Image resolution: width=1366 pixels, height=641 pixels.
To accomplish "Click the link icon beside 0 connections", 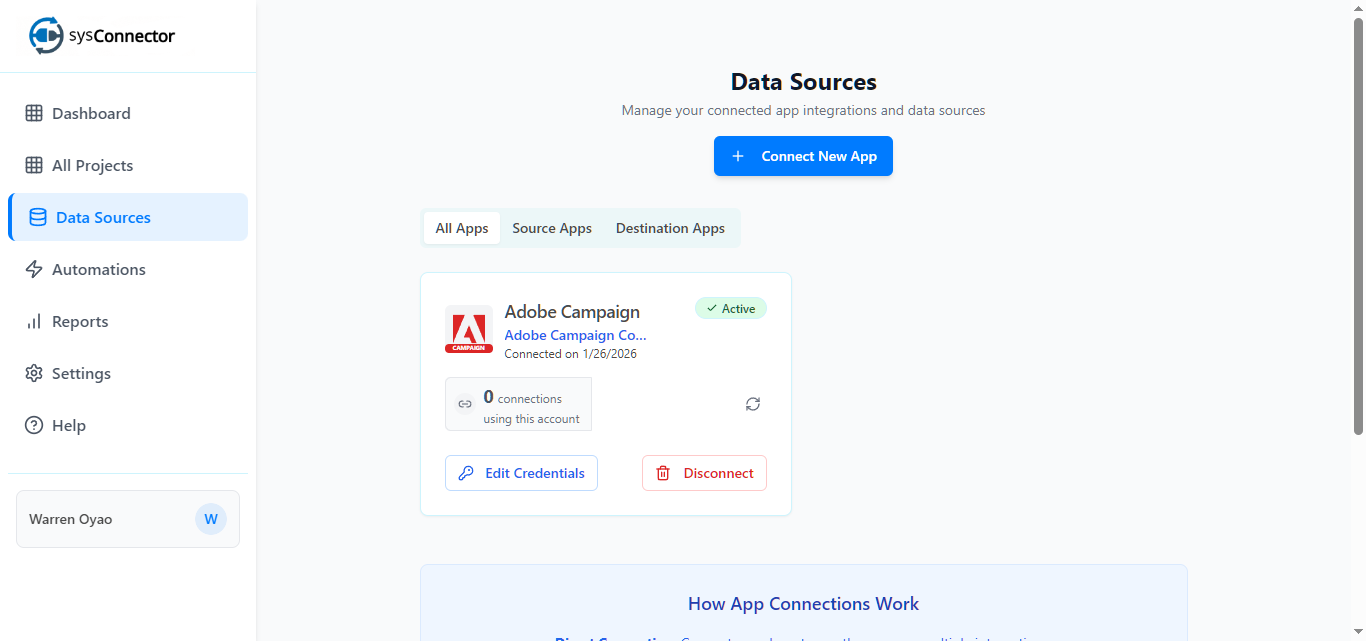I will tap(465, 404).
